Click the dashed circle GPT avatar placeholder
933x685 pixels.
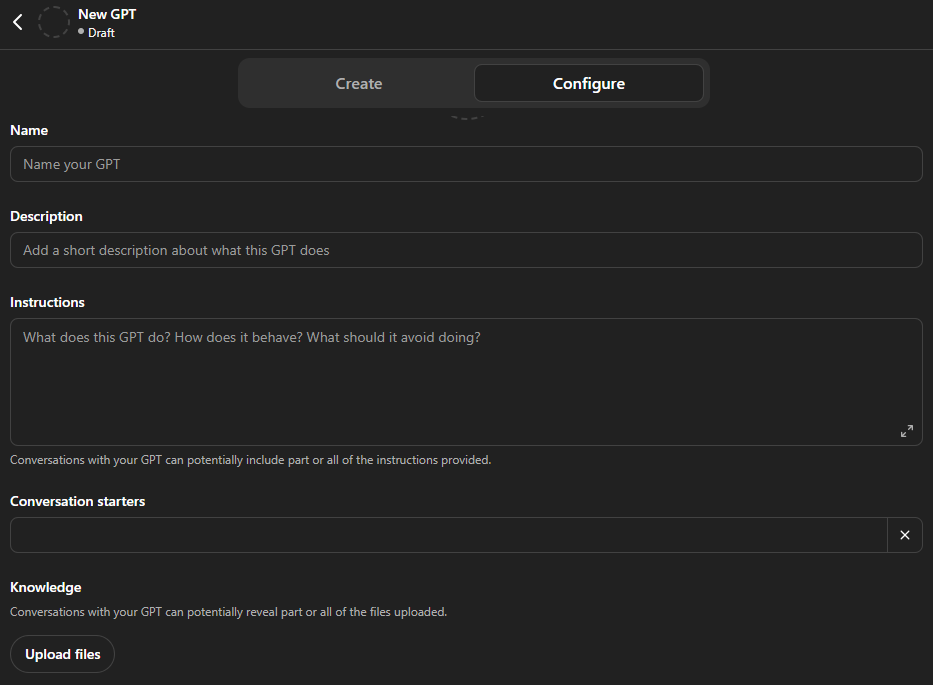54,23
